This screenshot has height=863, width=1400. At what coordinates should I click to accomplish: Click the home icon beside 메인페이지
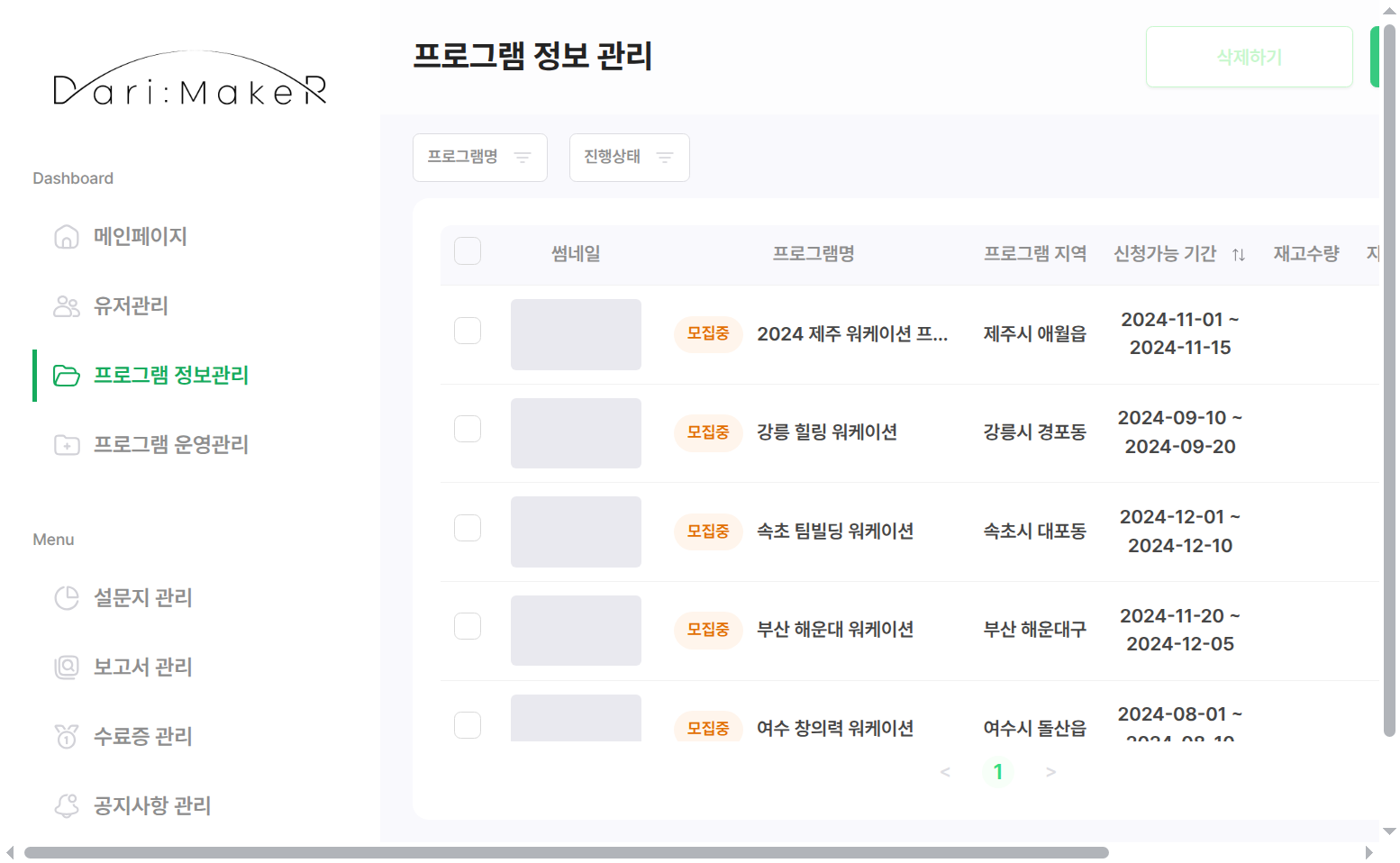coord(67,237)
